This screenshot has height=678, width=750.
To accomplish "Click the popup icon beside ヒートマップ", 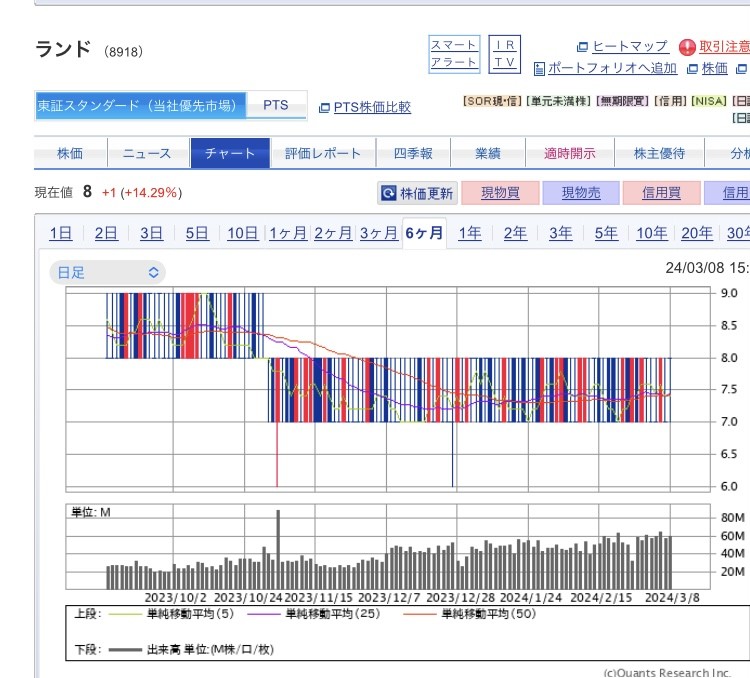I will pyautogui.click(x=583, y=47).
